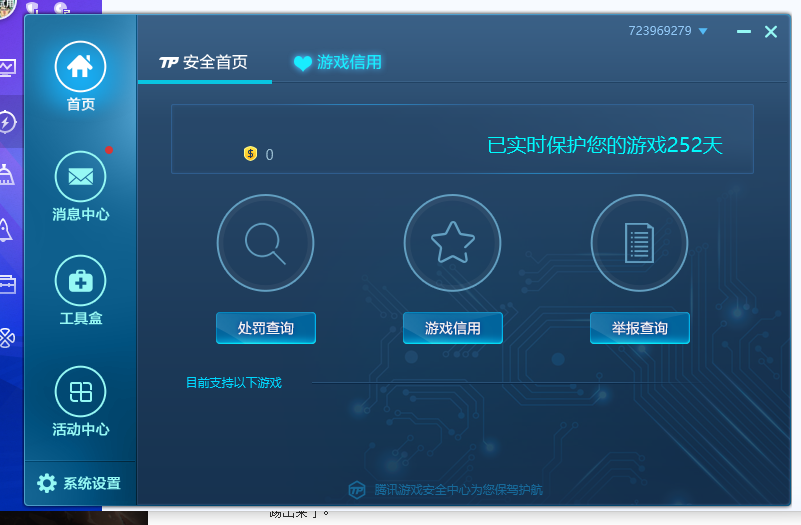Click broom cleanup icon in background sidebar

(7, 175)
